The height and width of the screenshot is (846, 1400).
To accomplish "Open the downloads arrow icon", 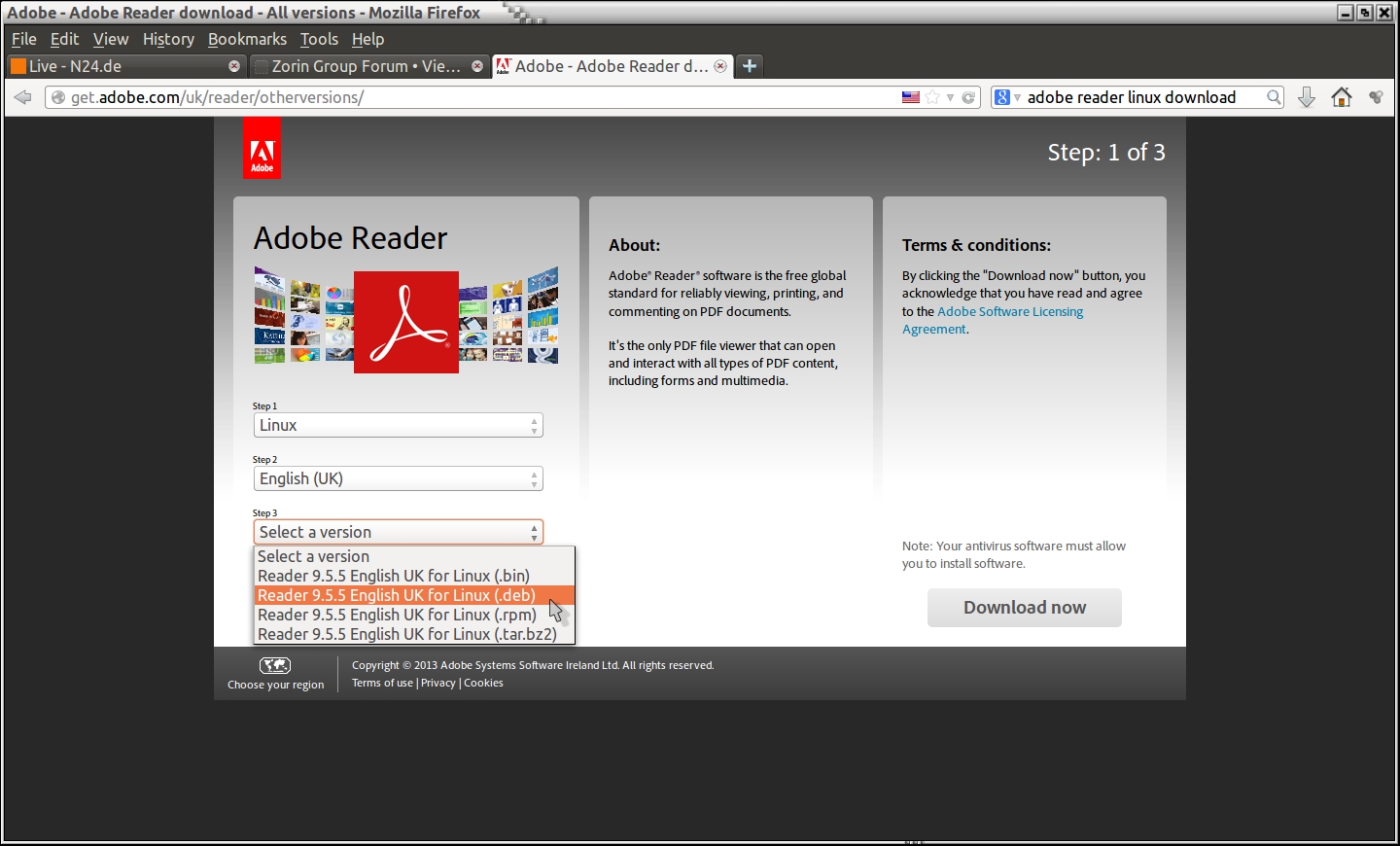I will [x=1307, y=97].
